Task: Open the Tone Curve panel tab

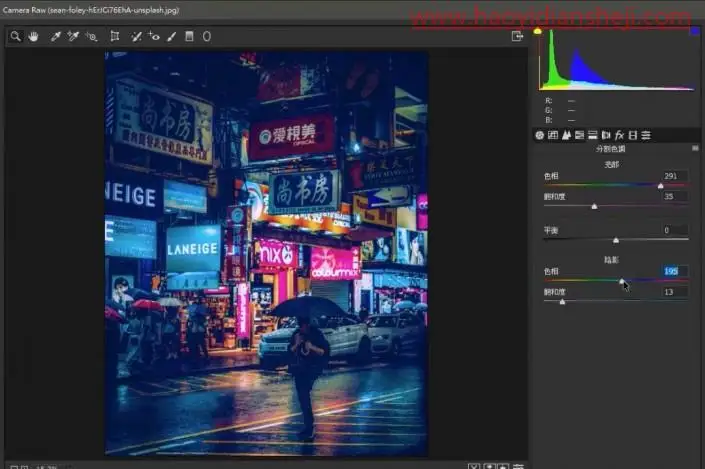Action: point(553,135)
